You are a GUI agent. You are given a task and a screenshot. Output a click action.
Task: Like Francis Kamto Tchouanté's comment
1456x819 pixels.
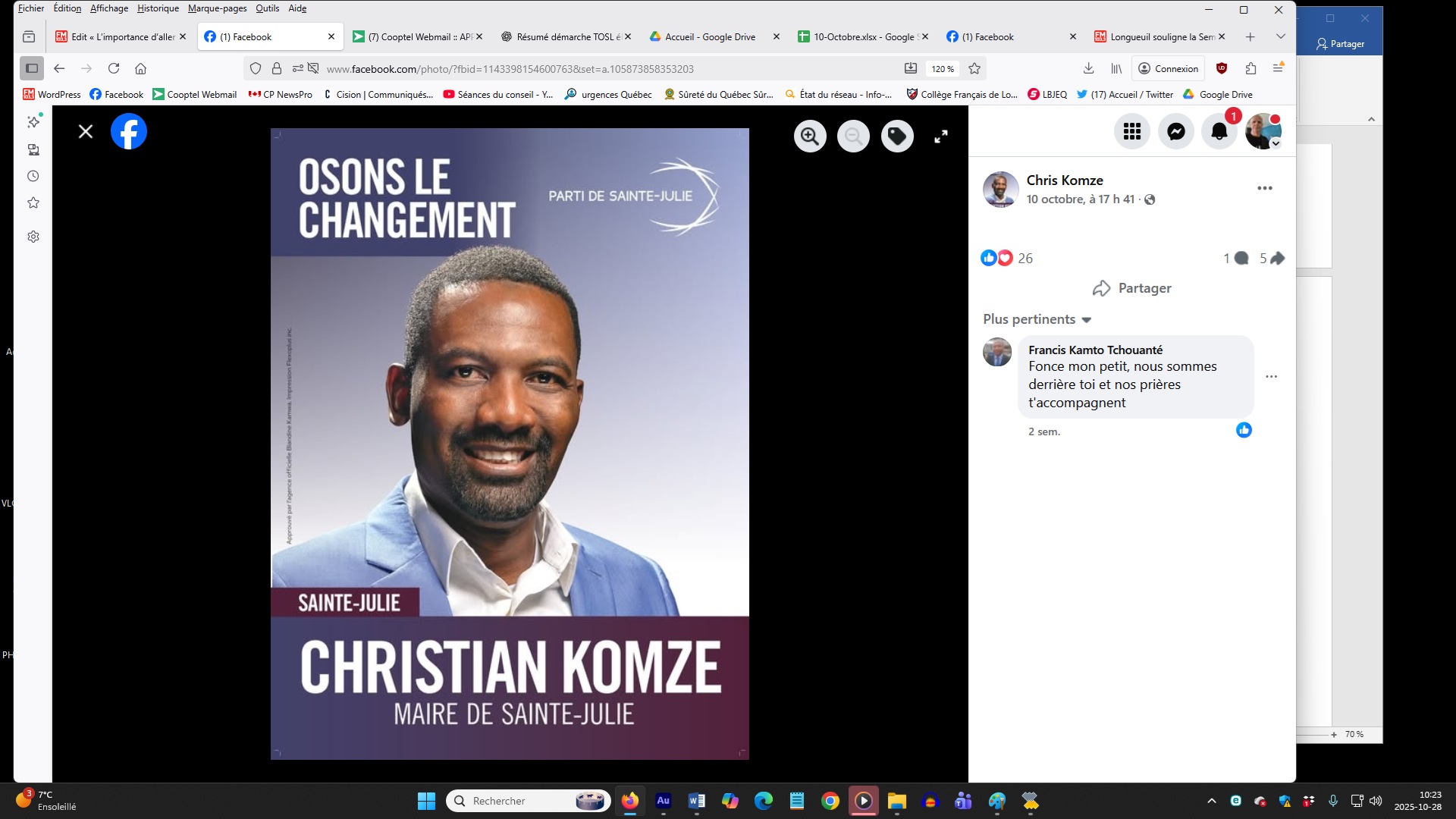(x=1244, y=431)
